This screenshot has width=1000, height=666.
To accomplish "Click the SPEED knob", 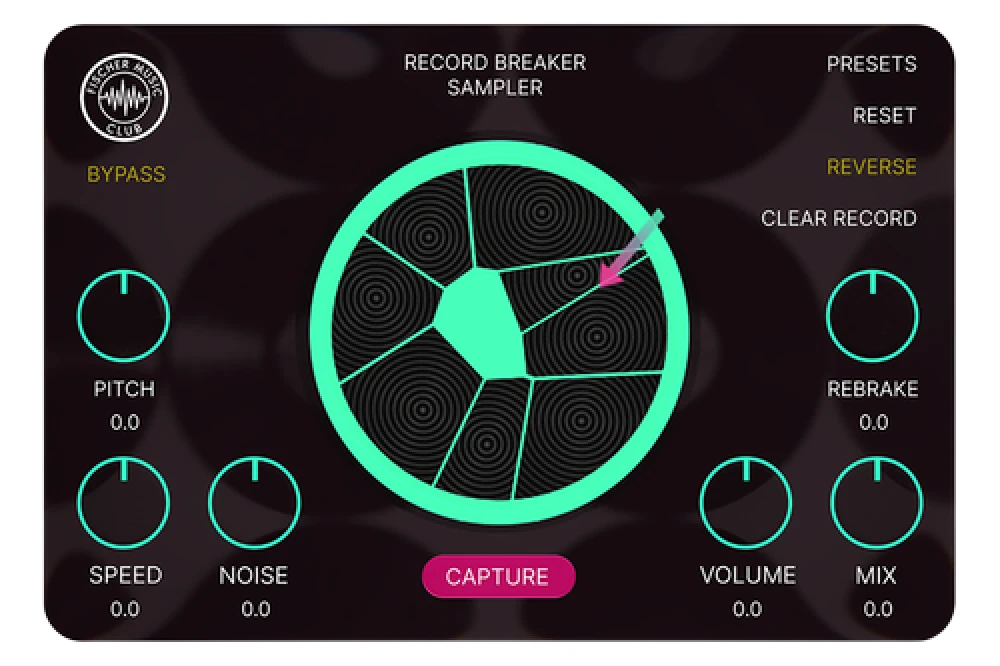I will (124, 502).
